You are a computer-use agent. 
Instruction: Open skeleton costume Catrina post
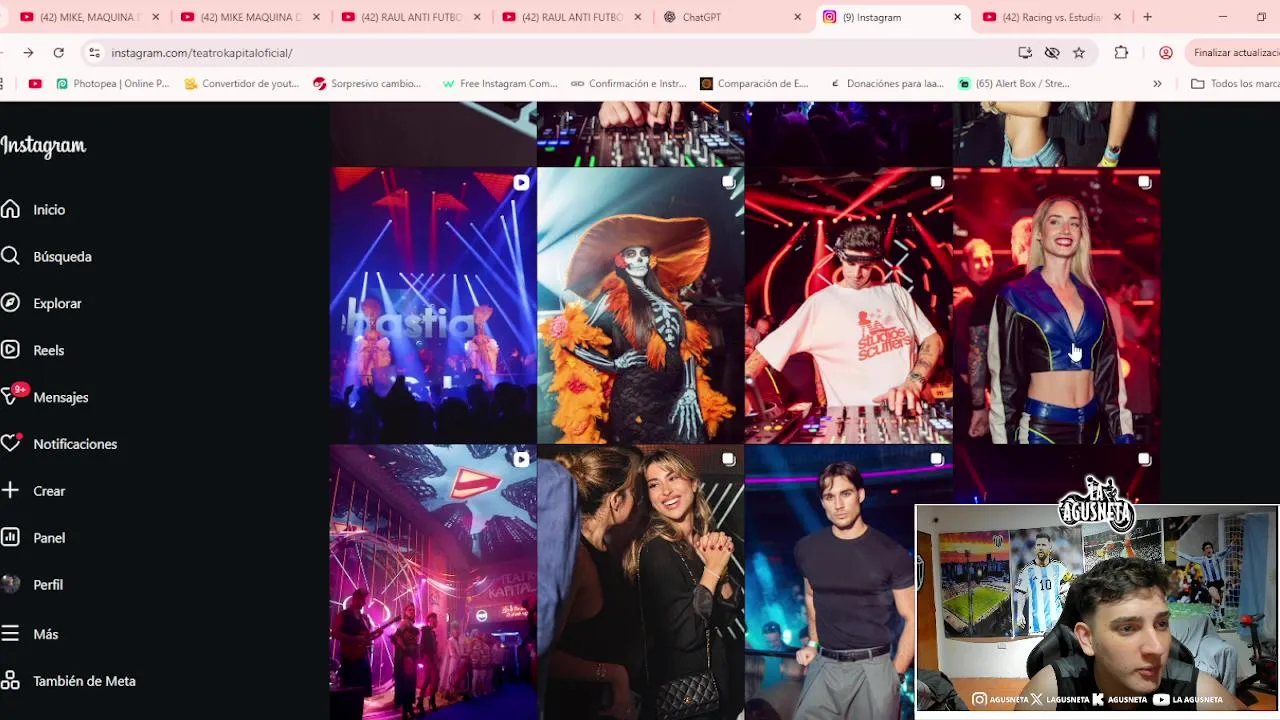point(640,305)
